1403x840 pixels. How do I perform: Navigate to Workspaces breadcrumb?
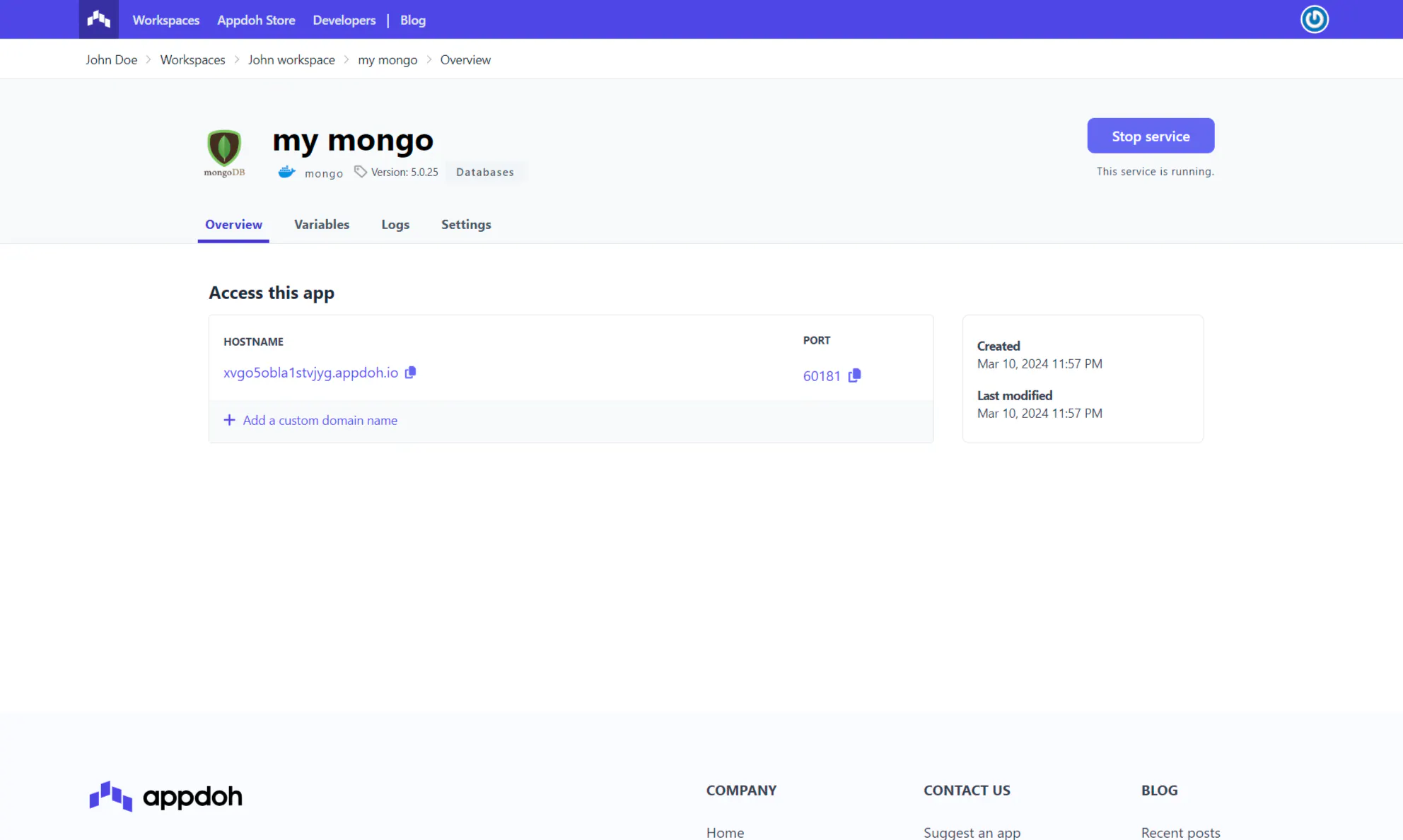192,59
